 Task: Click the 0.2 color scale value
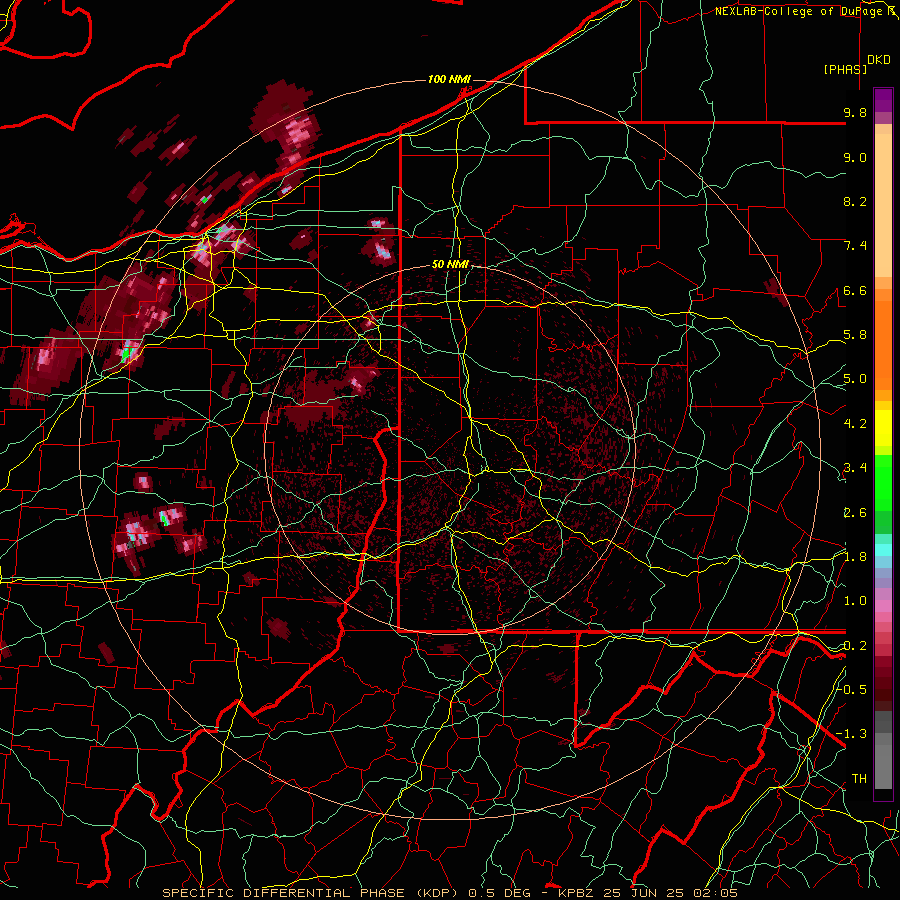[855, 646]
